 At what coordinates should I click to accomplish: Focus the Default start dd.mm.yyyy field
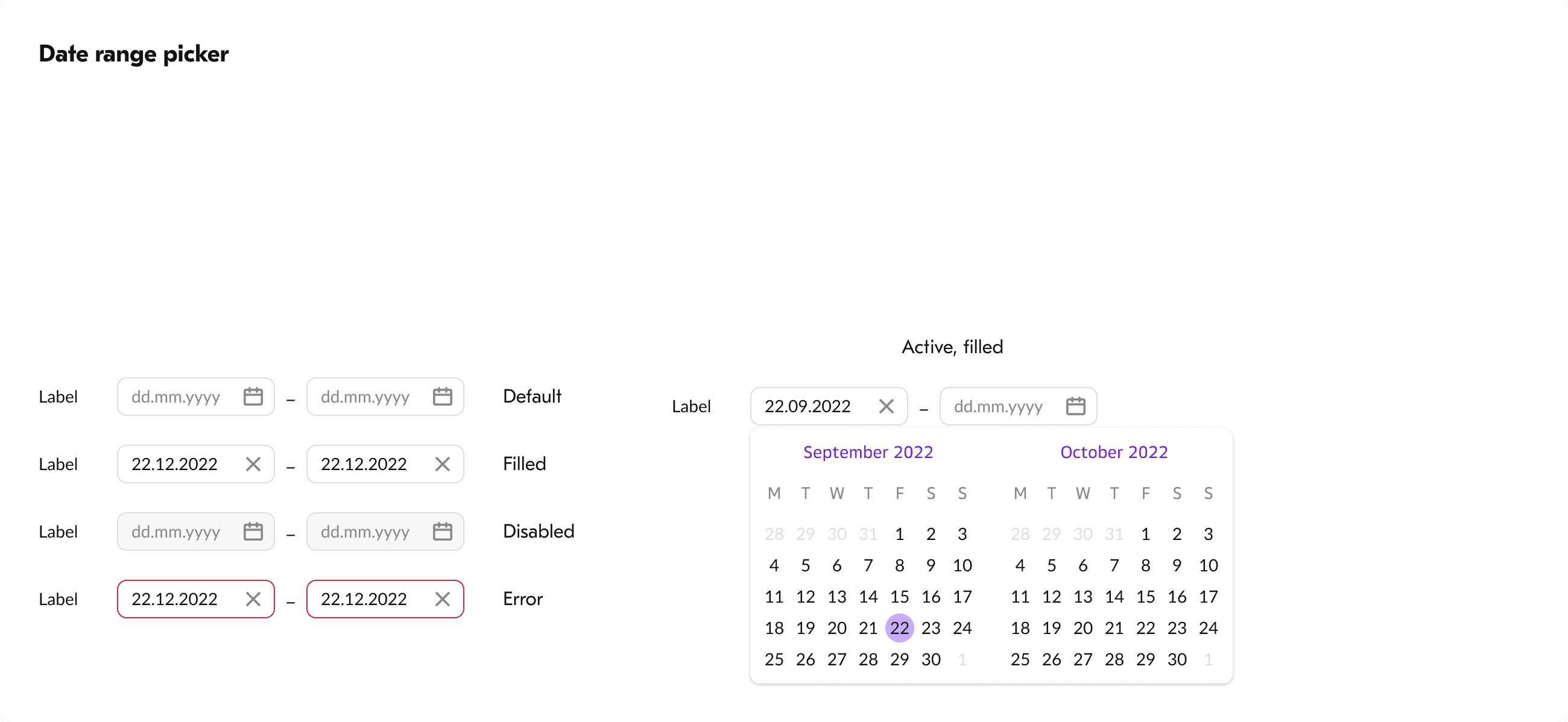pyautogui.click(x=177, y=397)
